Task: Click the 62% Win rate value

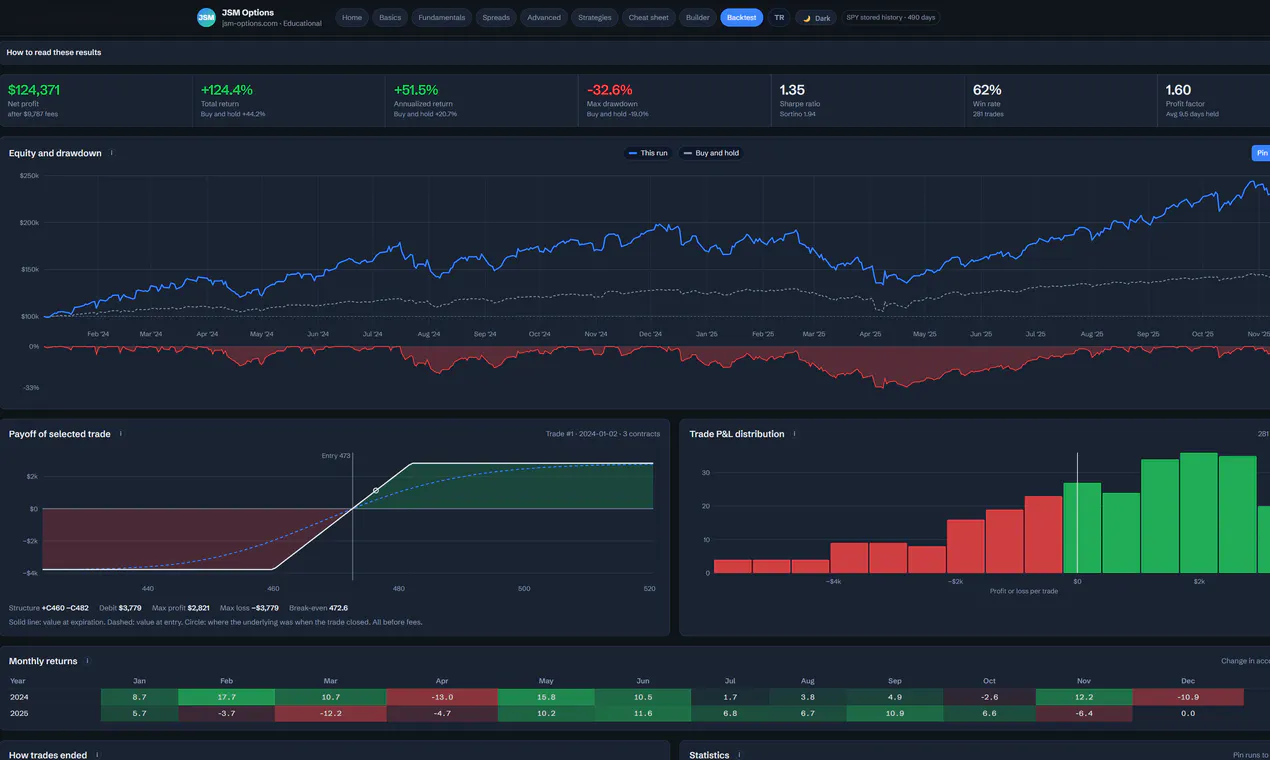Action: tap(987, 90)
